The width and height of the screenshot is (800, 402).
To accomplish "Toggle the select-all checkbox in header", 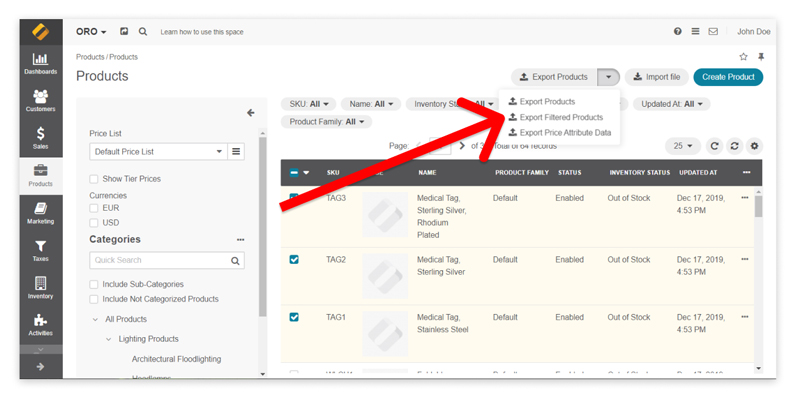I will pyautogui.click(x=294, y=172).
